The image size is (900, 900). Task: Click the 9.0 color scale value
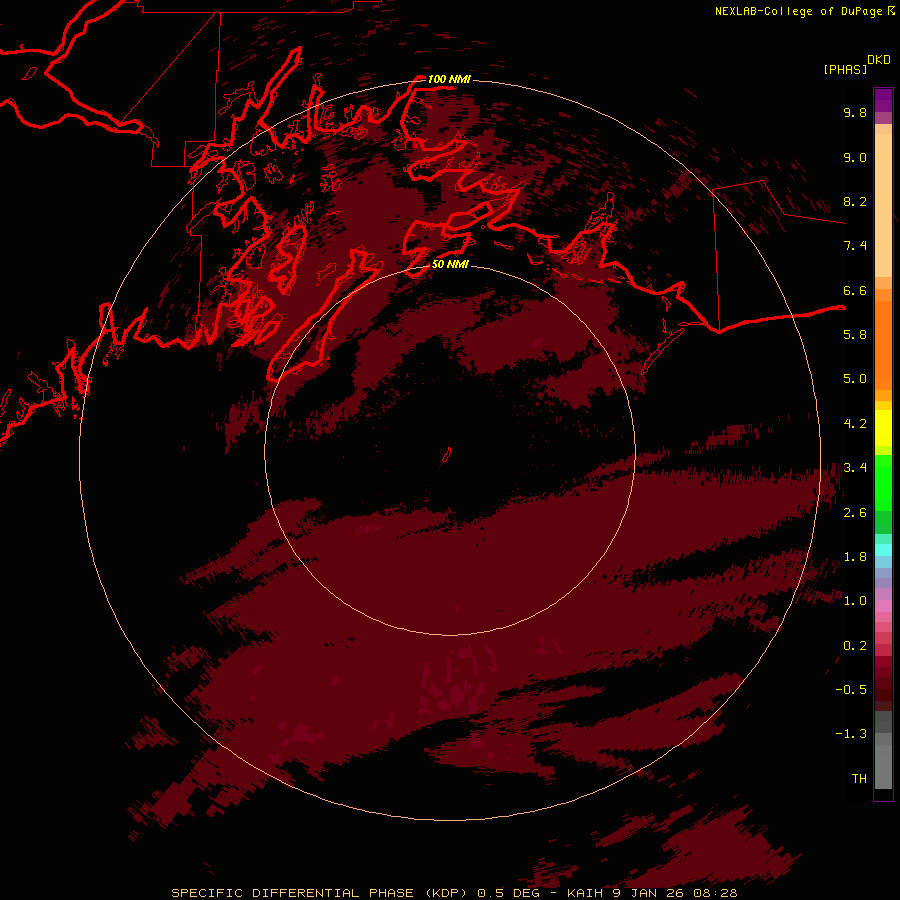pyautogui.click(x=855, y=157)
